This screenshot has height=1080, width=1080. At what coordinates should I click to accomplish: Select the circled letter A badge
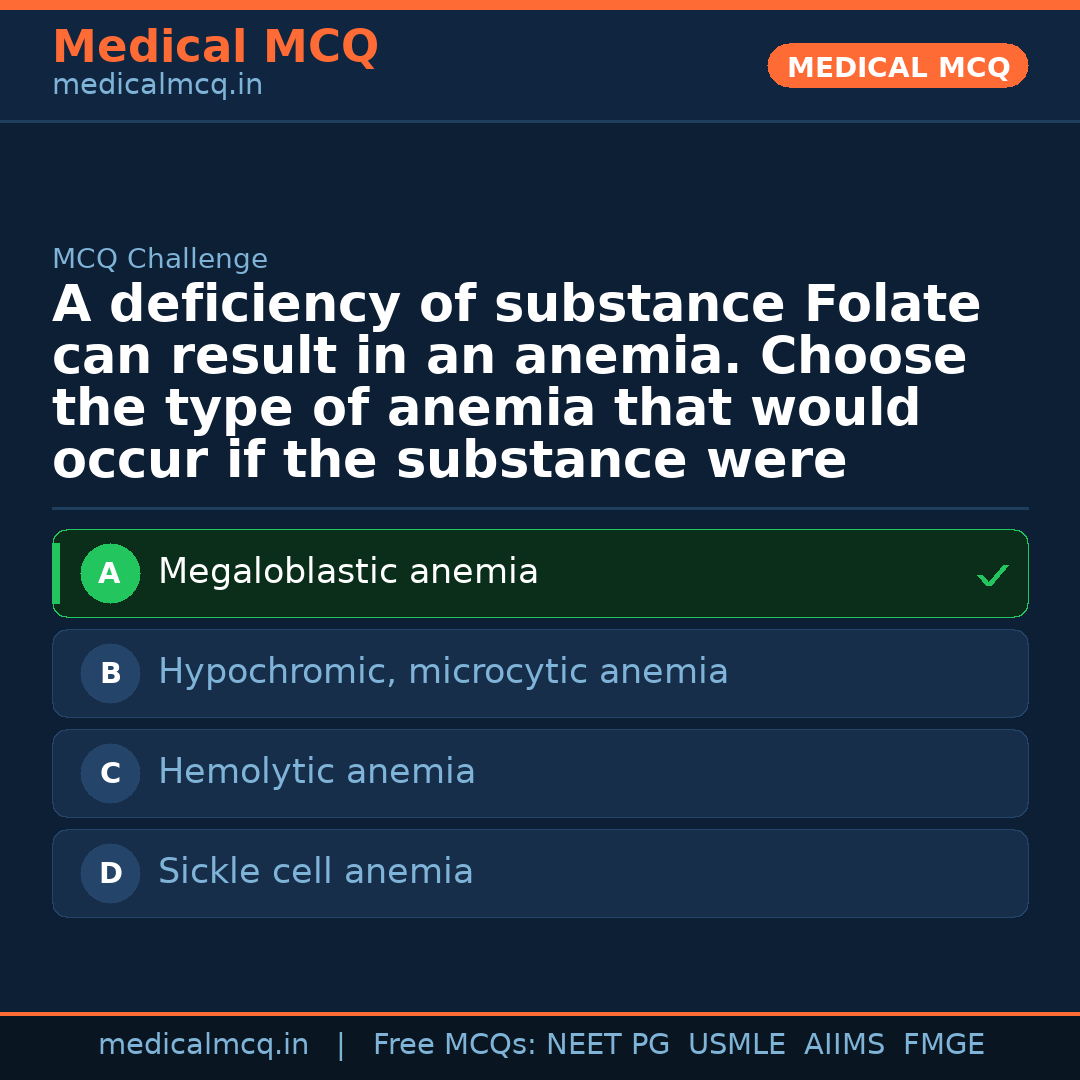[110, 574]
